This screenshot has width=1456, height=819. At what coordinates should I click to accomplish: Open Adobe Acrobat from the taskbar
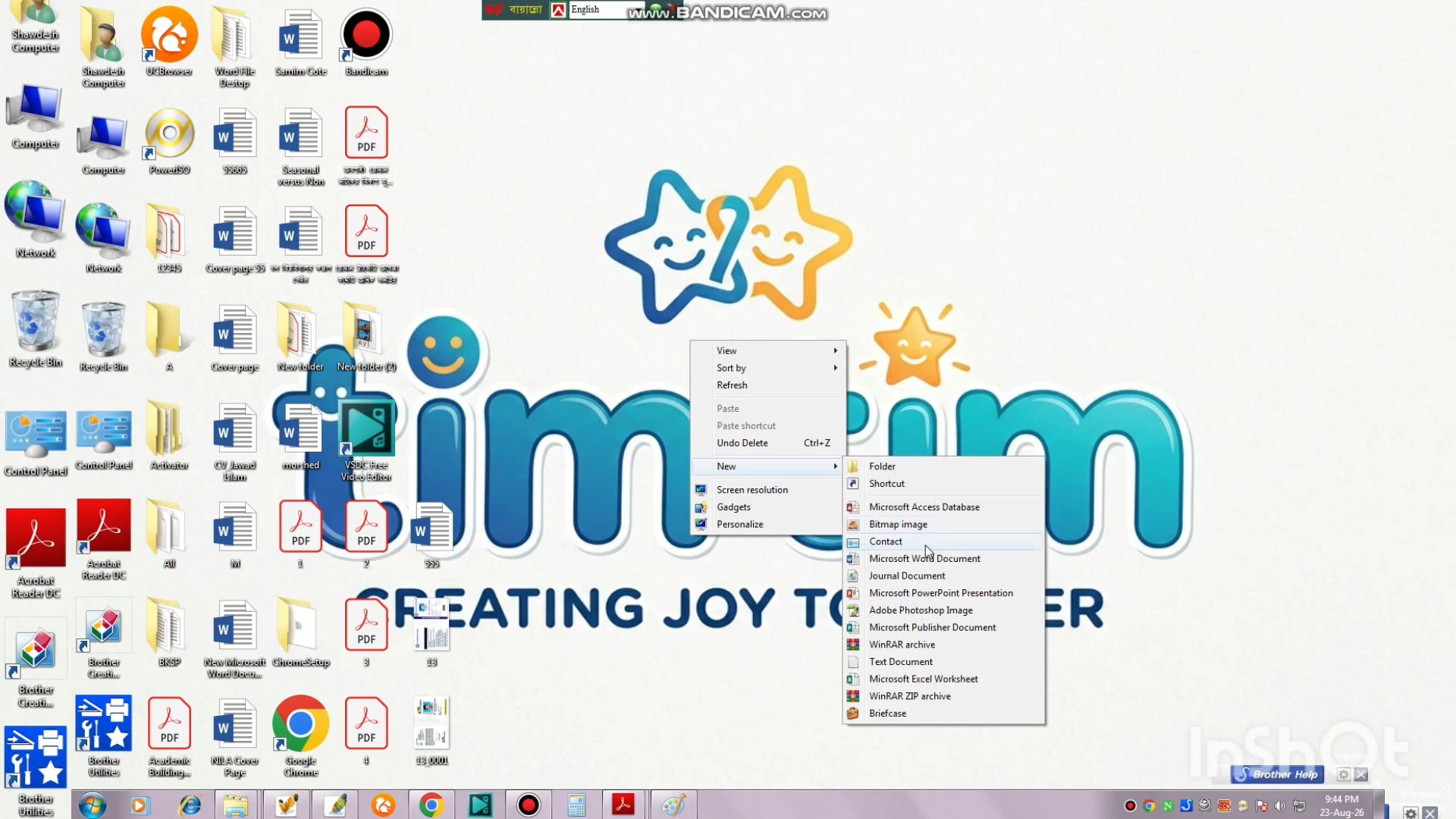click(623, 805)
